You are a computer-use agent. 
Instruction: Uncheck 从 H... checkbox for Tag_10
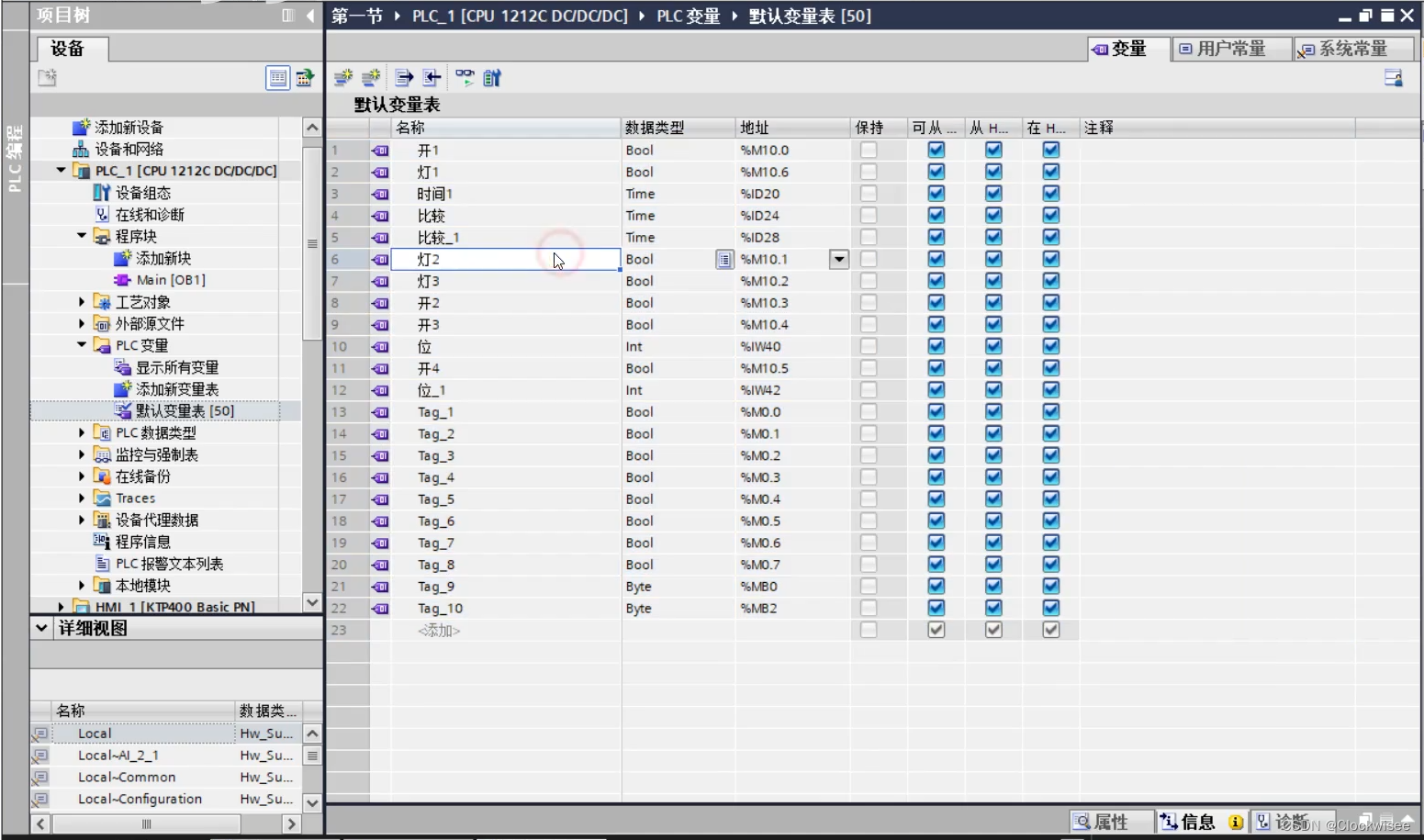993,609
